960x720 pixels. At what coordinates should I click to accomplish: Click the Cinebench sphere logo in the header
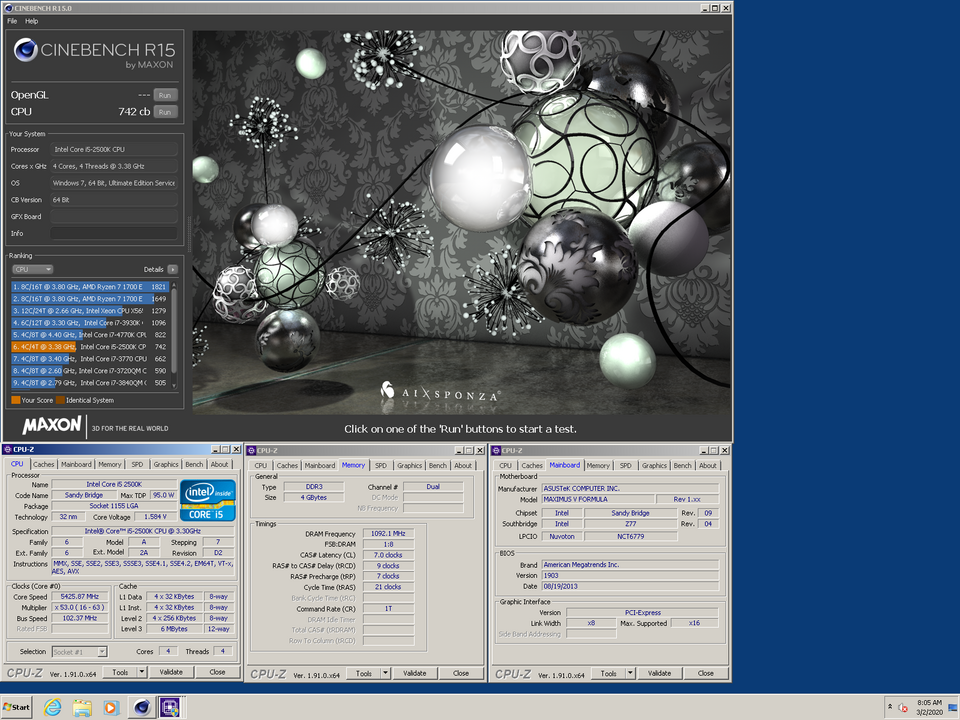coord(26,50)
